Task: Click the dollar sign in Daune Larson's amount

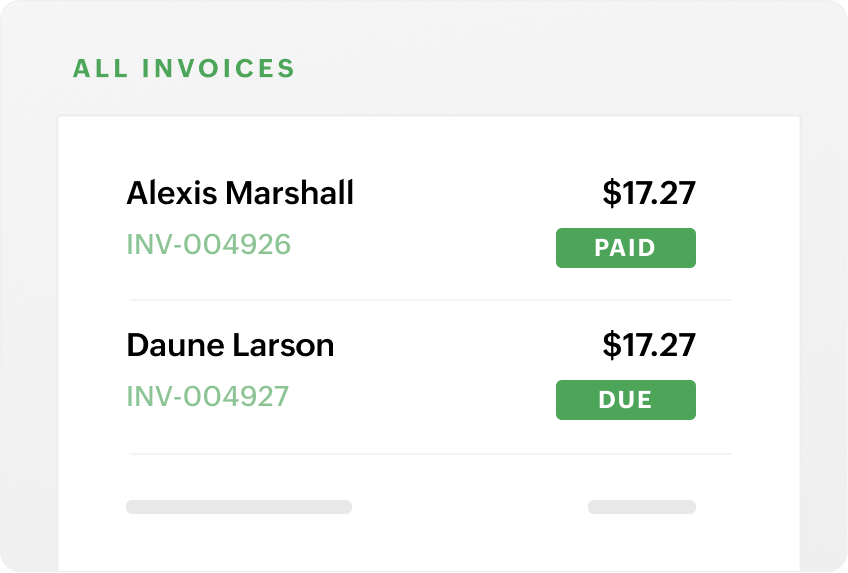Action: 611,346
